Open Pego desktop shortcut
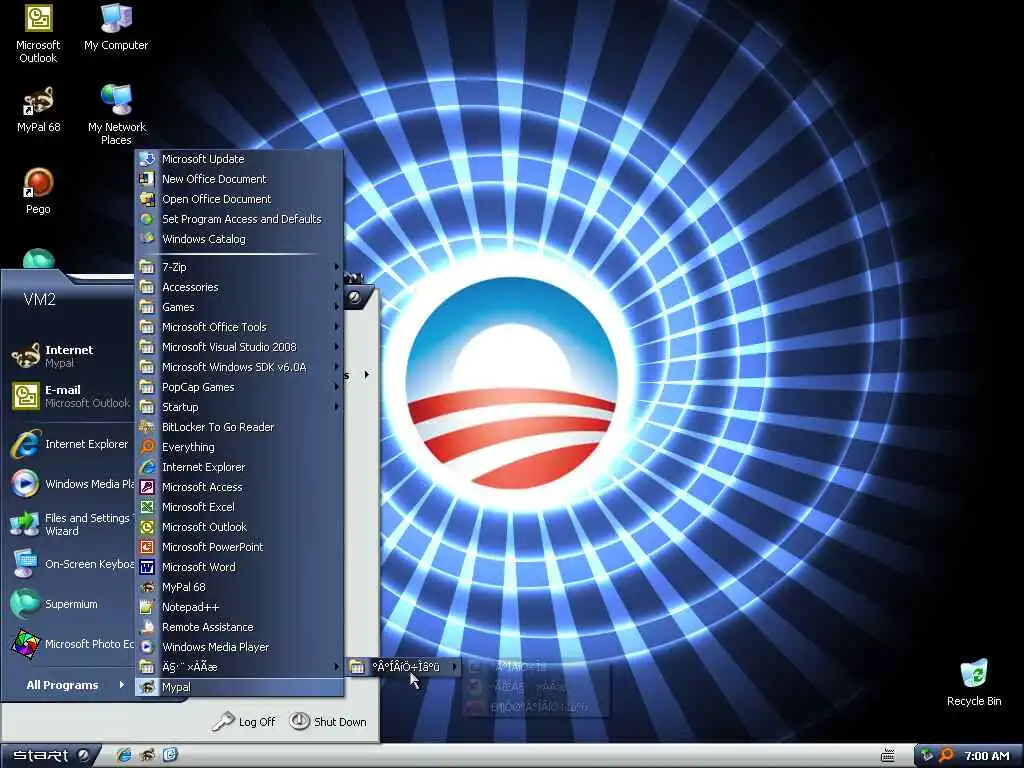This screenshot has height=768, width=1024. [38, 191]
